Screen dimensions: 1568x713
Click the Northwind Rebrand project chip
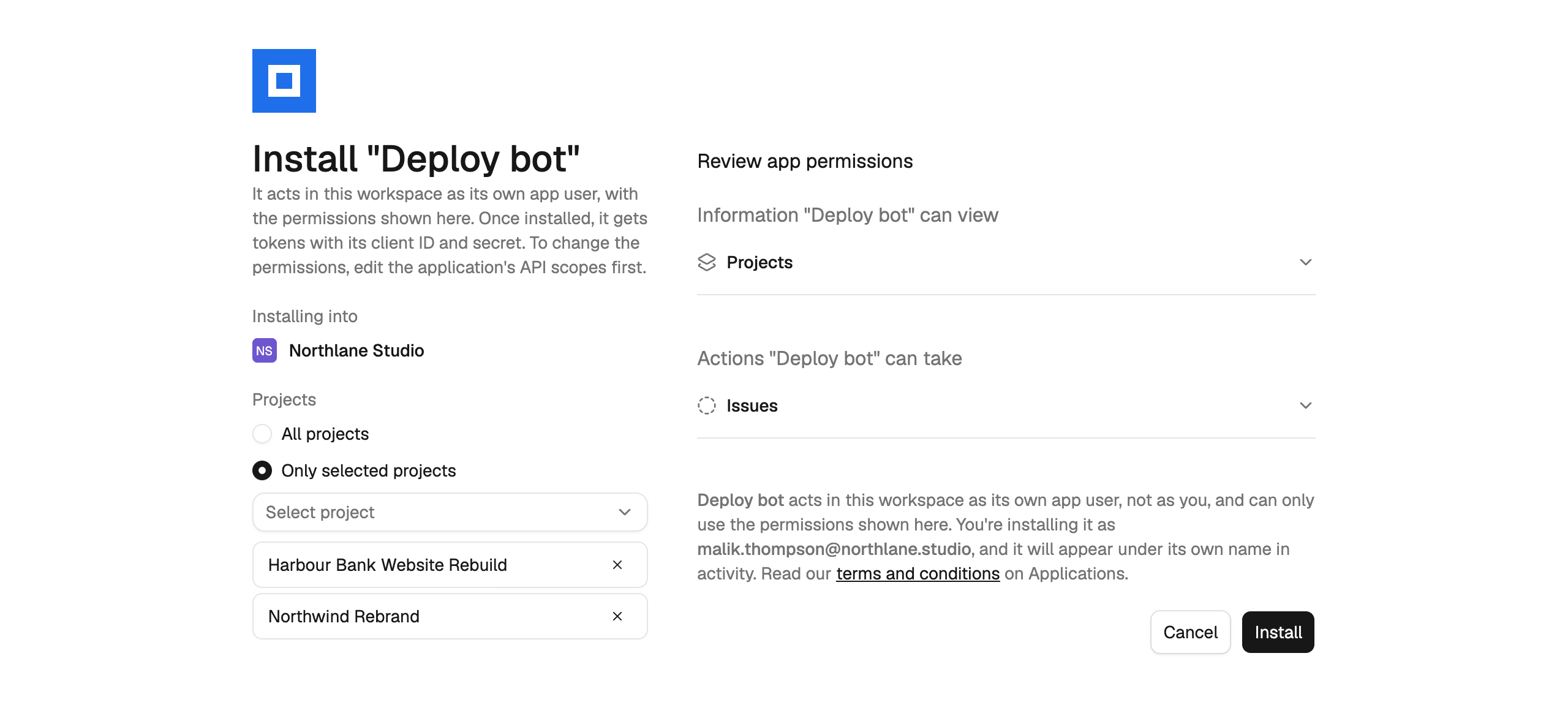coord(450,616)
